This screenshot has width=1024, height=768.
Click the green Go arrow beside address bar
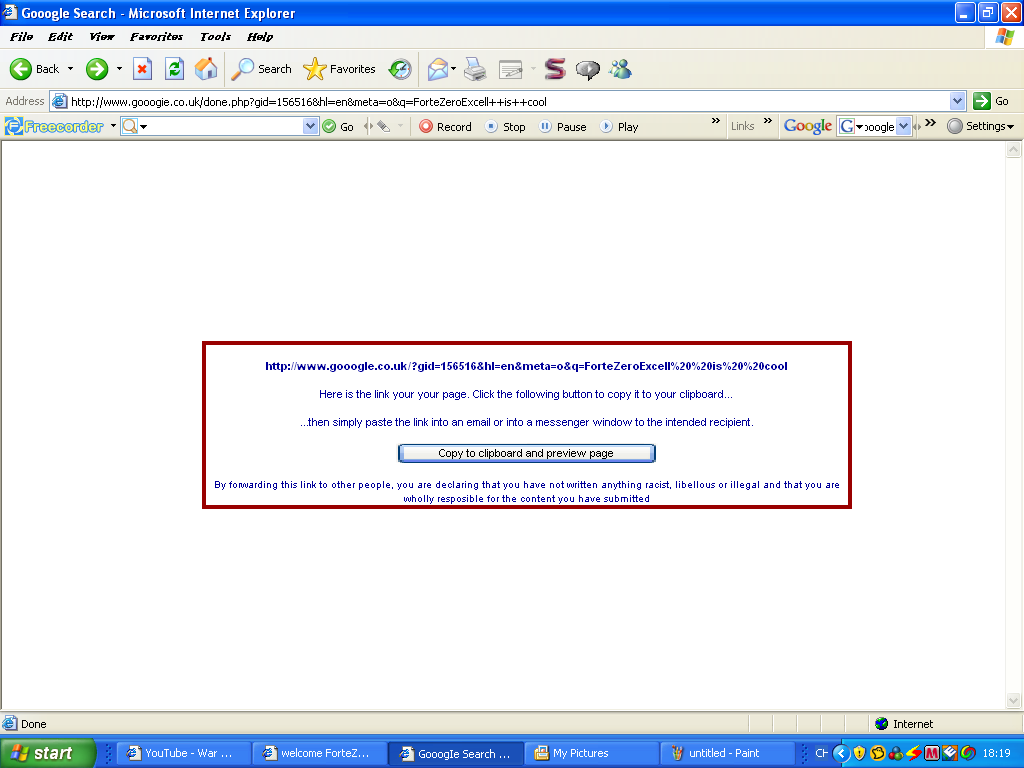(x=991, y=101)
